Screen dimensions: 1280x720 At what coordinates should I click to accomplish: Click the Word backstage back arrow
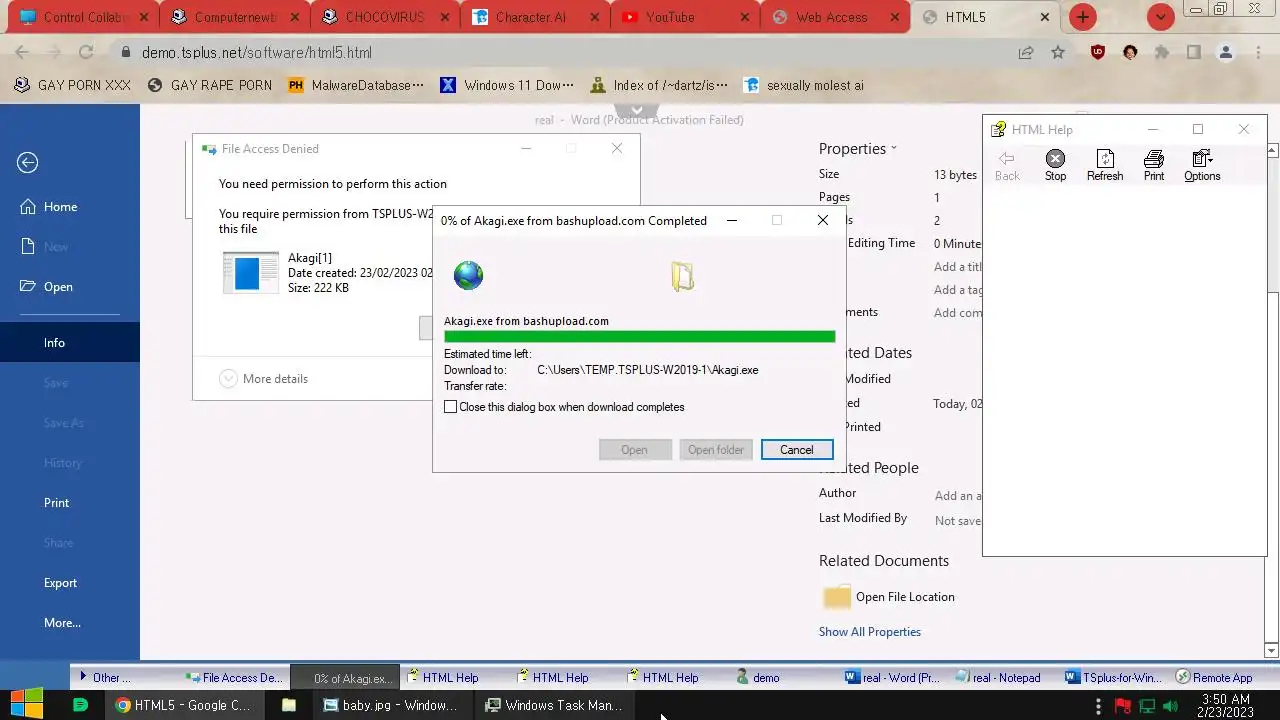click(x=28, y=163)
